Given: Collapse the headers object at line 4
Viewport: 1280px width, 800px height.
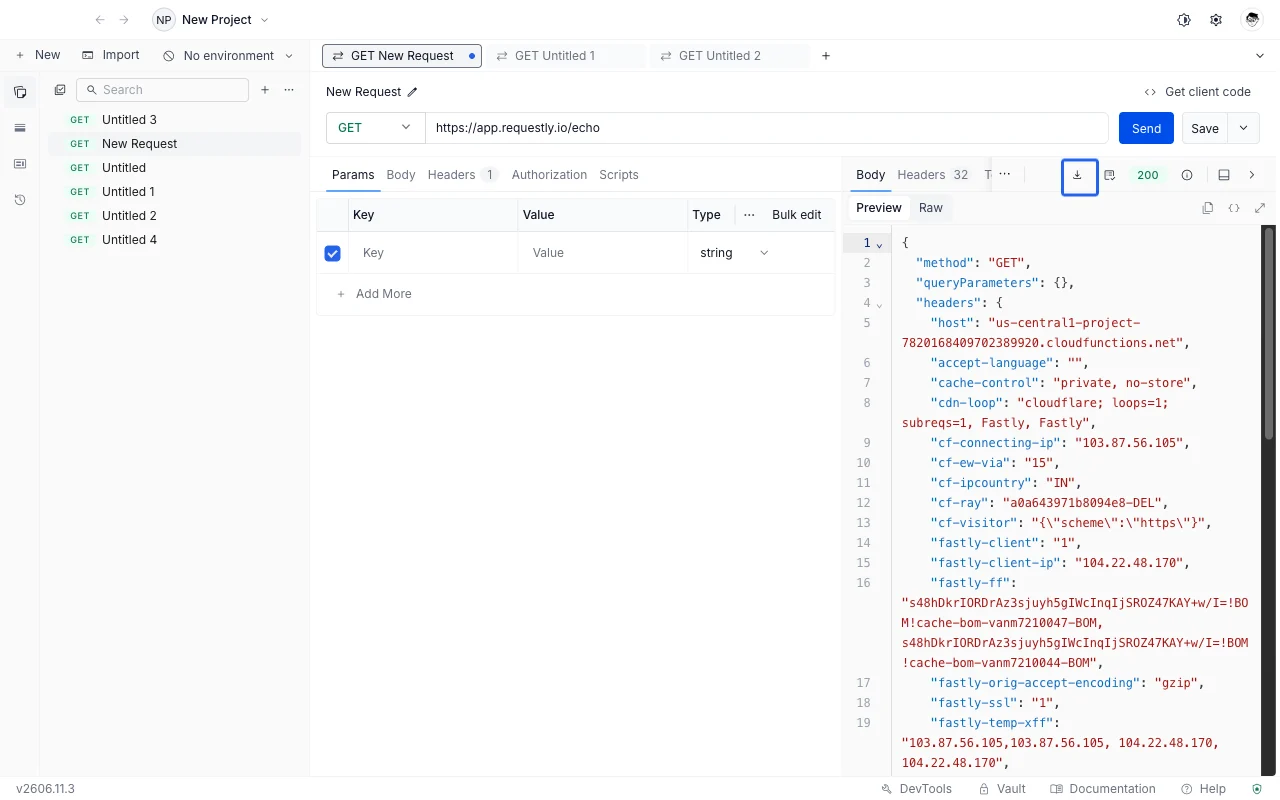Looking at the screenshot, I should pyautogui.click(x=880, y=305).
